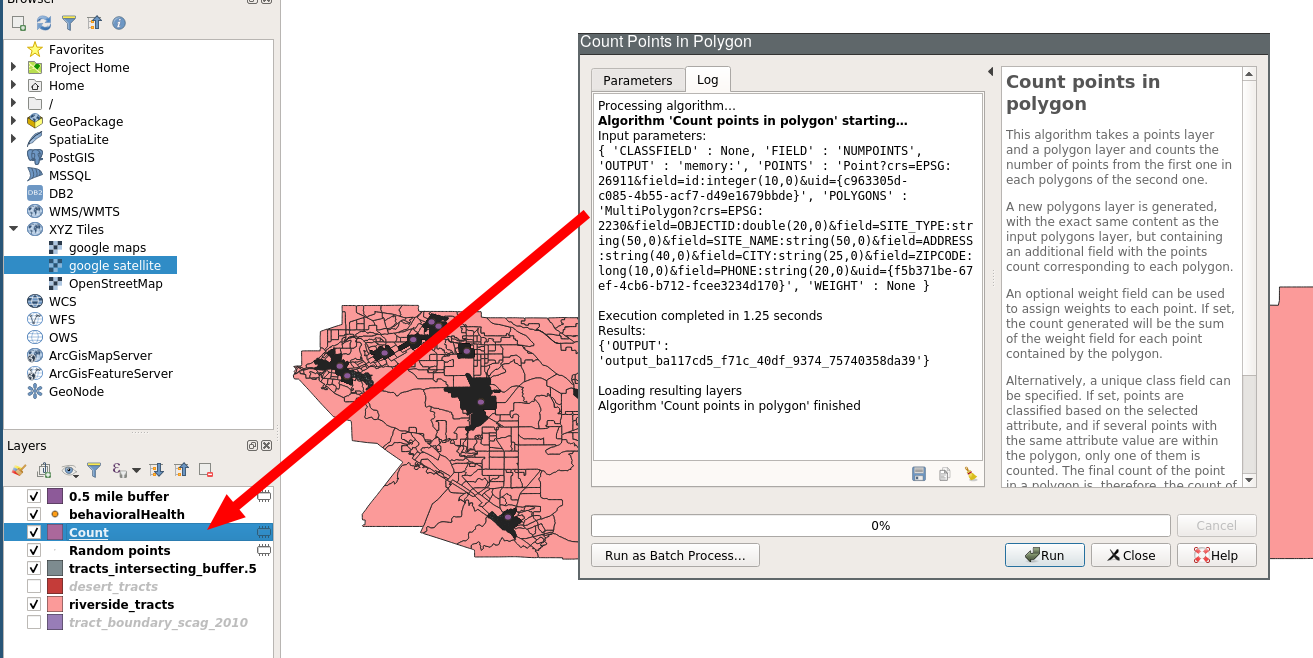
Task: Enable the desert_tracts layer checkbox
Action: (34, 586)
